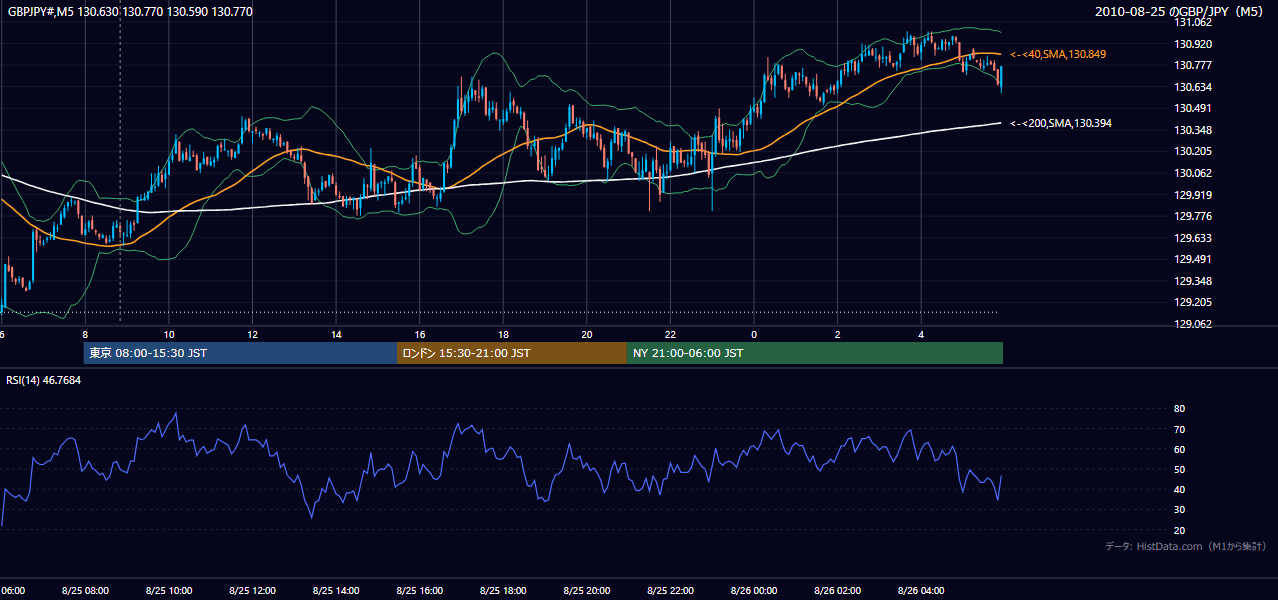Click the 8/25 16:00 bottom time label
Viewport: 1278px width, 600px height.
coord(420,590)
